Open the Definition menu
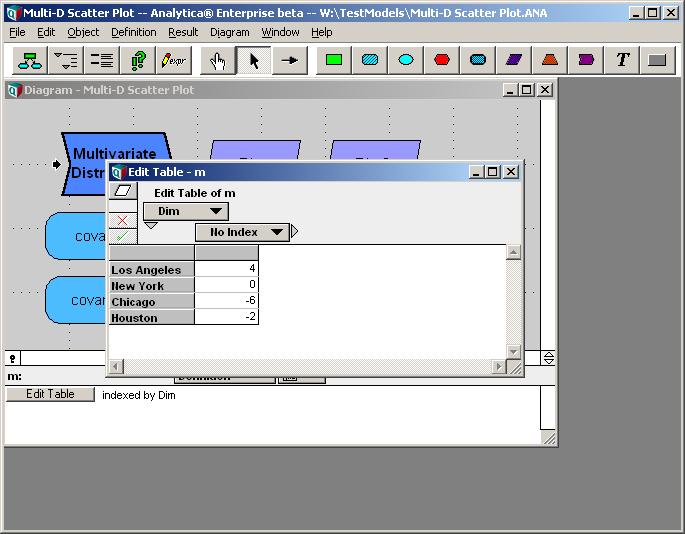This screenshot has width=685, height=534. click(x=133, y=32)
